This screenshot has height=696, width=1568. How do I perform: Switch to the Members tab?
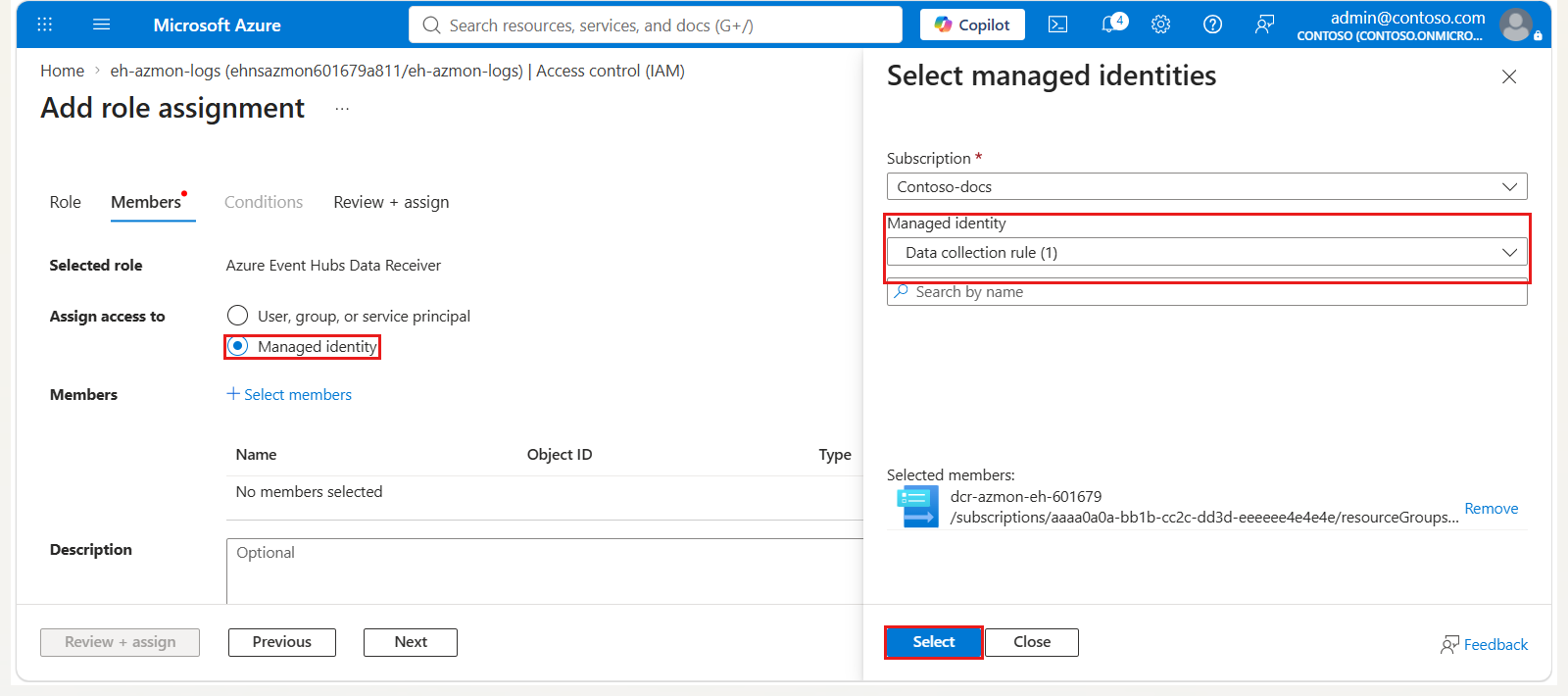coord(146,202)
